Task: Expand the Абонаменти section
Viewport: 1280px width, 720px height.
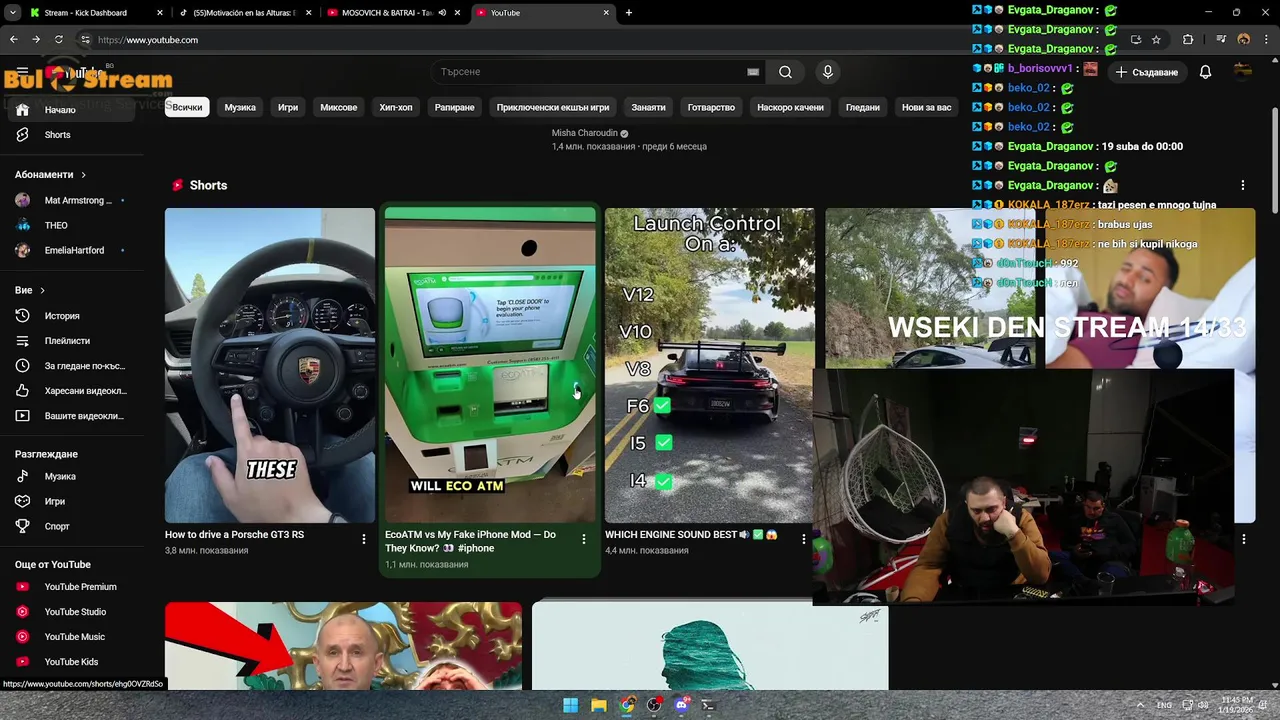Action: pyautogui.click(x=50, y=175)
